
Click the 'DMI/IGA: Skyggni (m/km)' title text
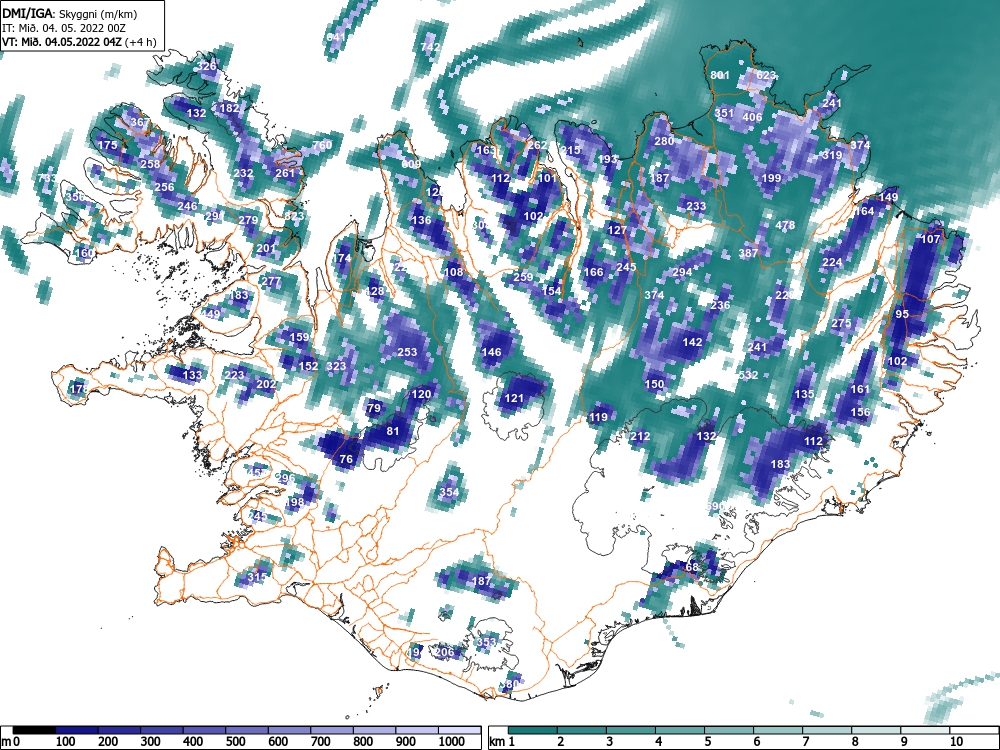[70, 13]
